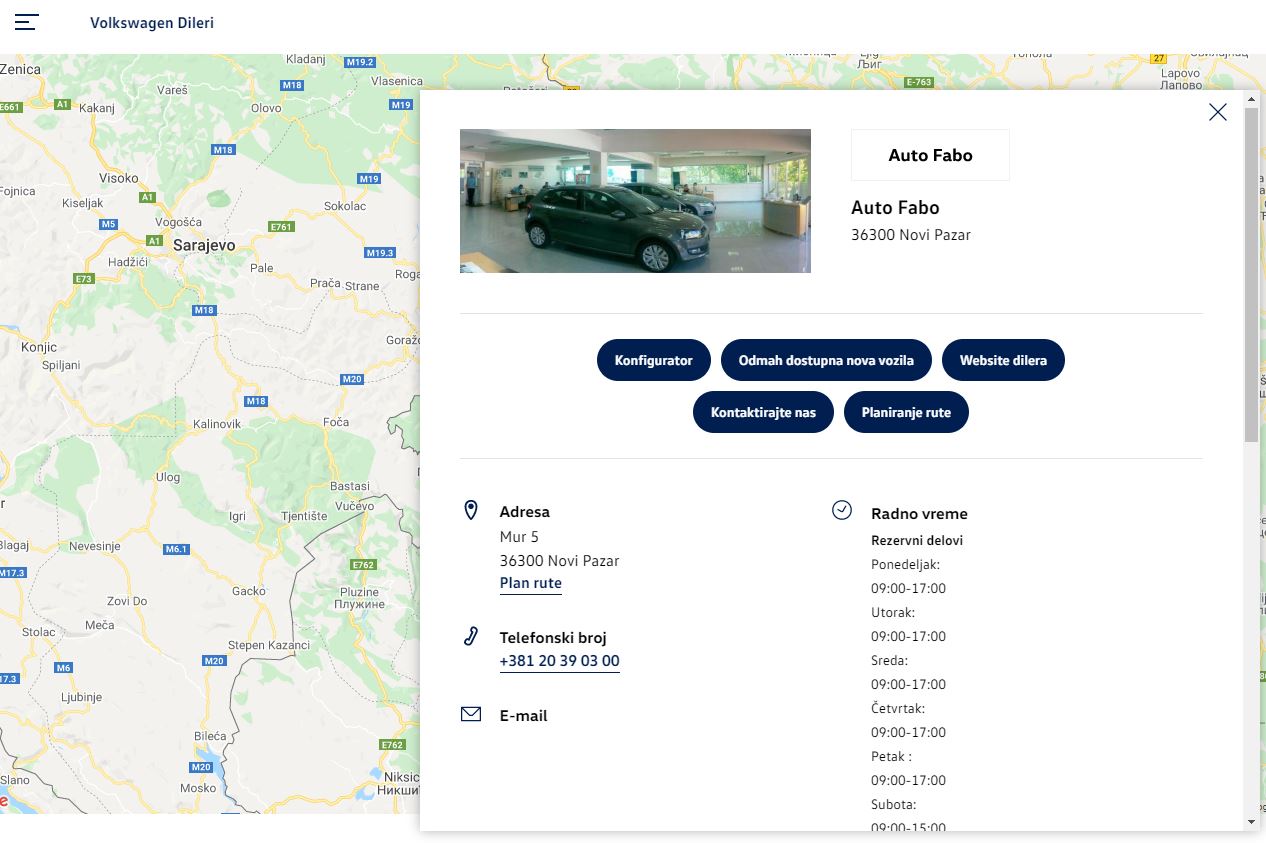
Task: Click 36300 Novi Pazar under dealer name
Action: pyautogui.click(x=911, y=235)
